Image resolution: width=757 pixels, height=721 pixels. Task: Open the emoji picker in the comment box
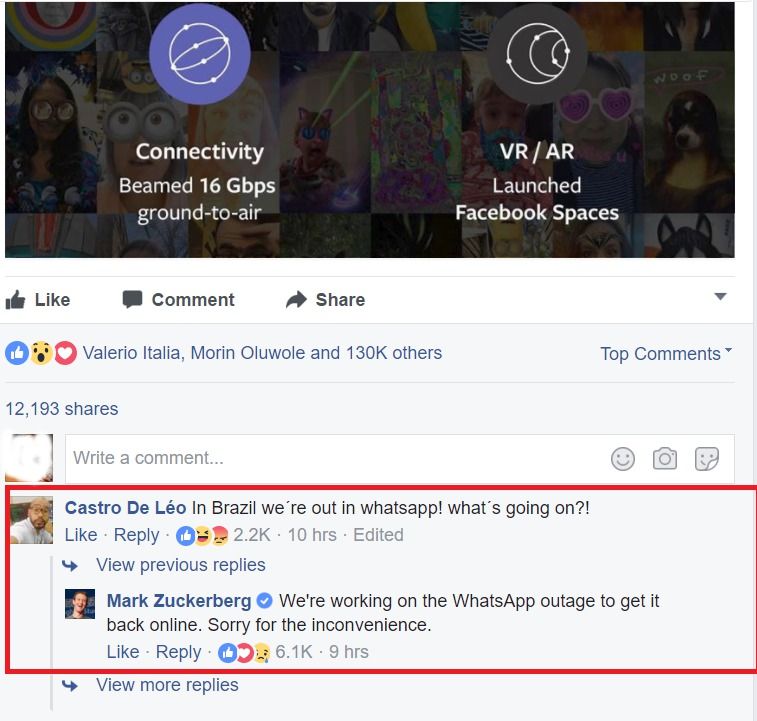[623, 458]
